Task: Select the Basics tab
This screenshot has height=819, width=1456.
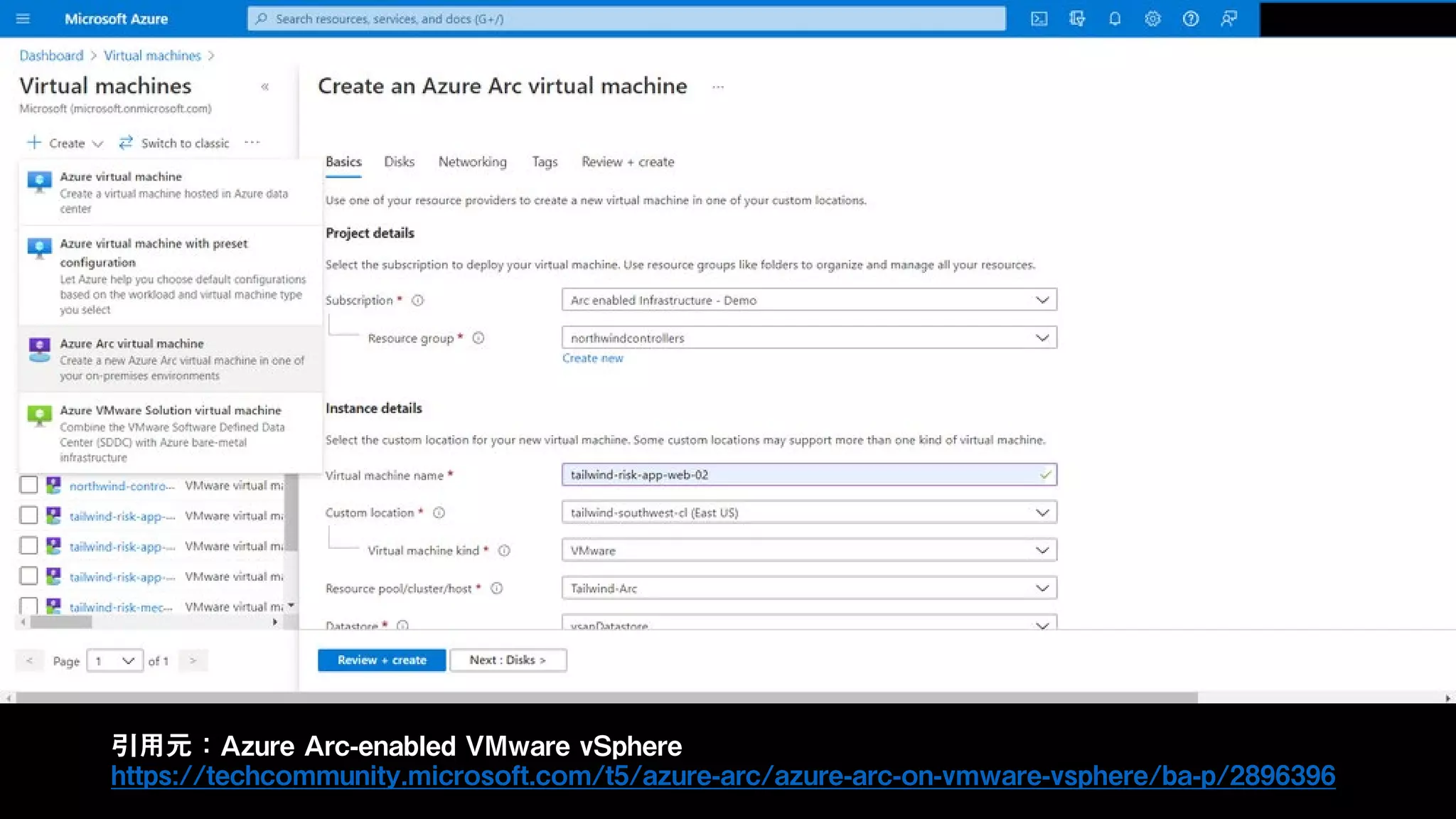Action: [x=343, y=162]
